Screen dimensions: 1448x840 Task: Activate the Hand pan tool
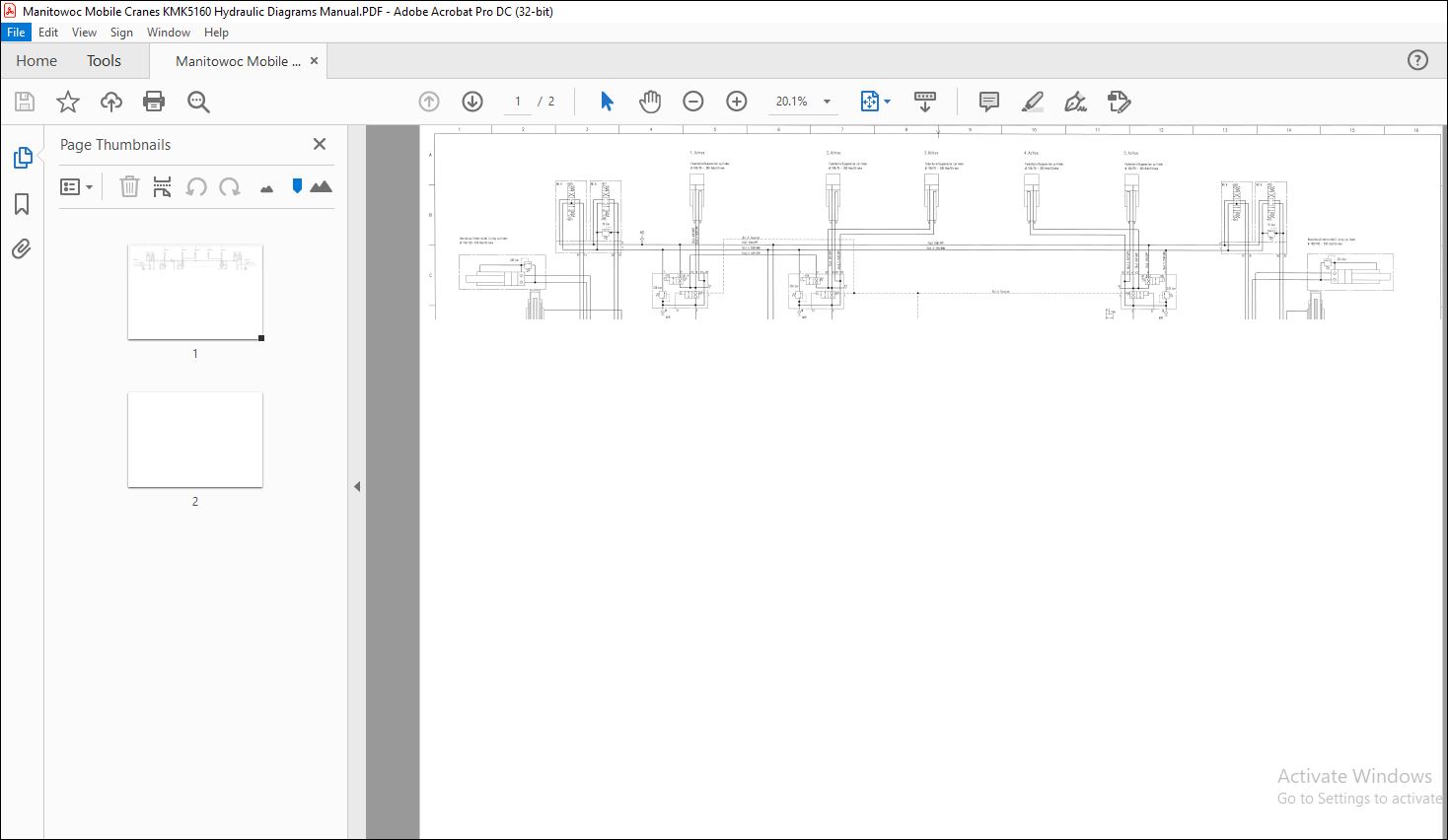pos(650,102)
